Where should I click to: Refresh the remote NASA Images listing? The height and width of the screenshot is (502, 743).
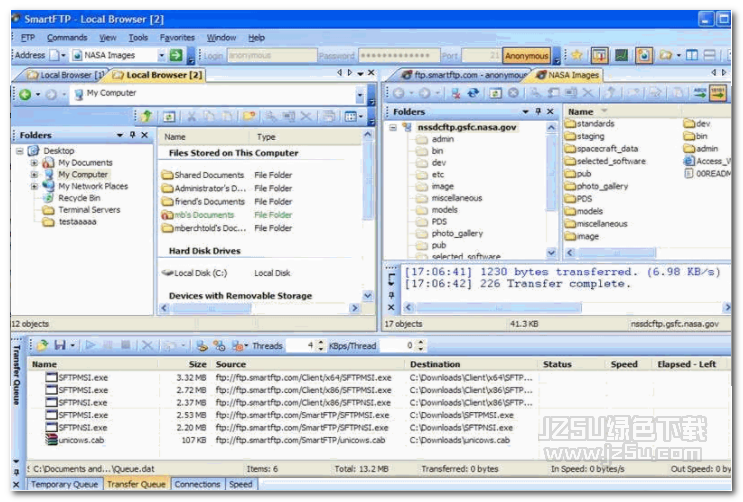[x=495, y=93]
